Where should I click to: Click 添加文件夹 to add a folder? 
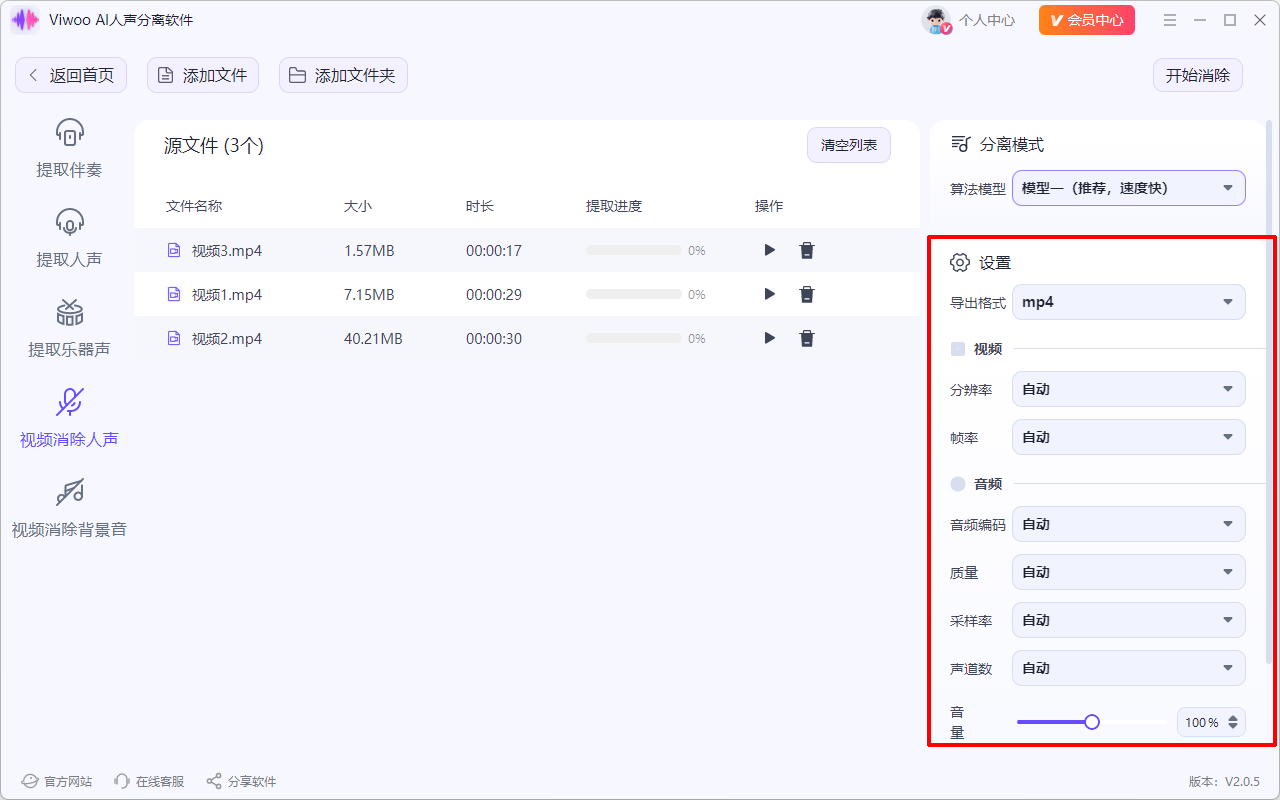(343, 75)
